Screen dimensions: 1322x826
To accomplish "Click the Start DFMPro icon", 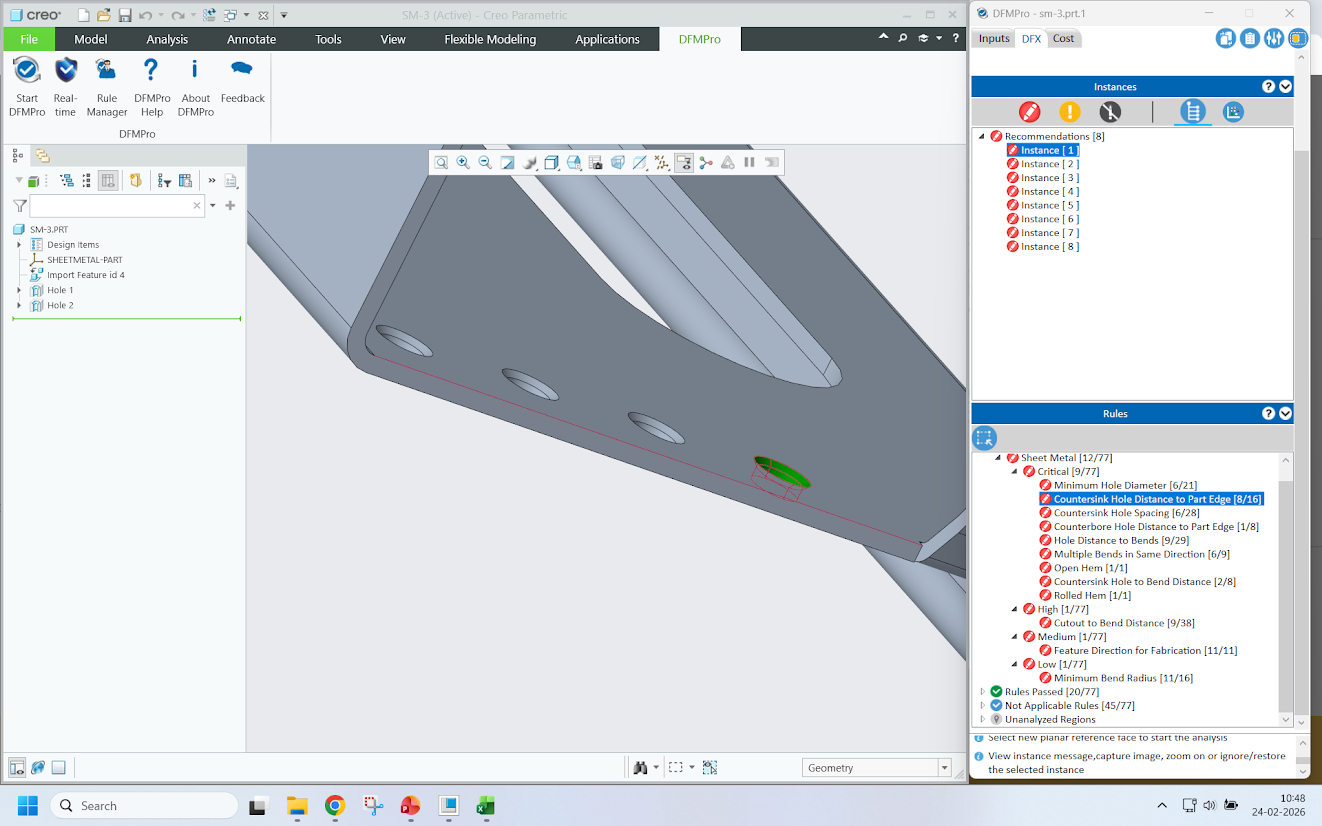I will (x=27, y=71).
